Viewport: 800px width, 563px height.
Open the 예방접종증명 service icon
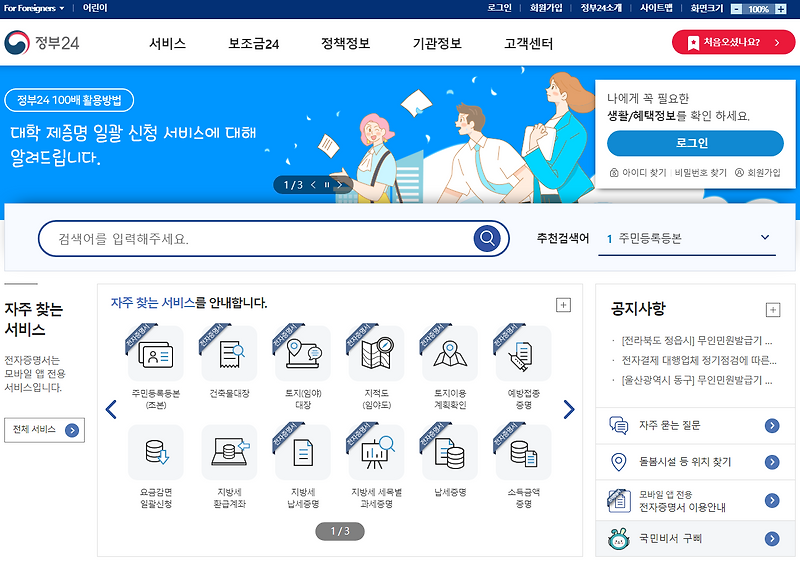click(x=523, y=353)
